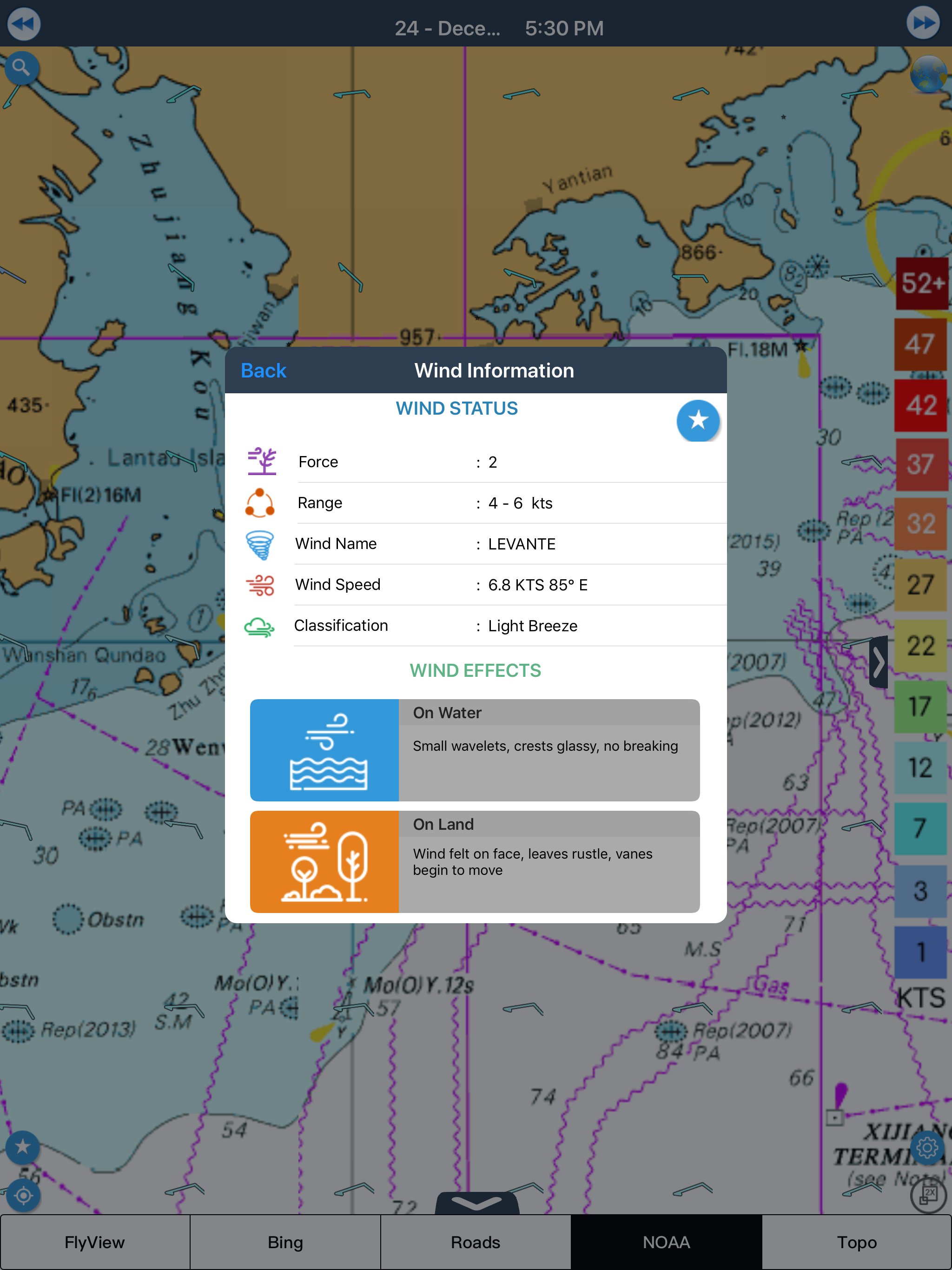
Task: Tap the 5:30 PM time label
Action: click(564, 28)
